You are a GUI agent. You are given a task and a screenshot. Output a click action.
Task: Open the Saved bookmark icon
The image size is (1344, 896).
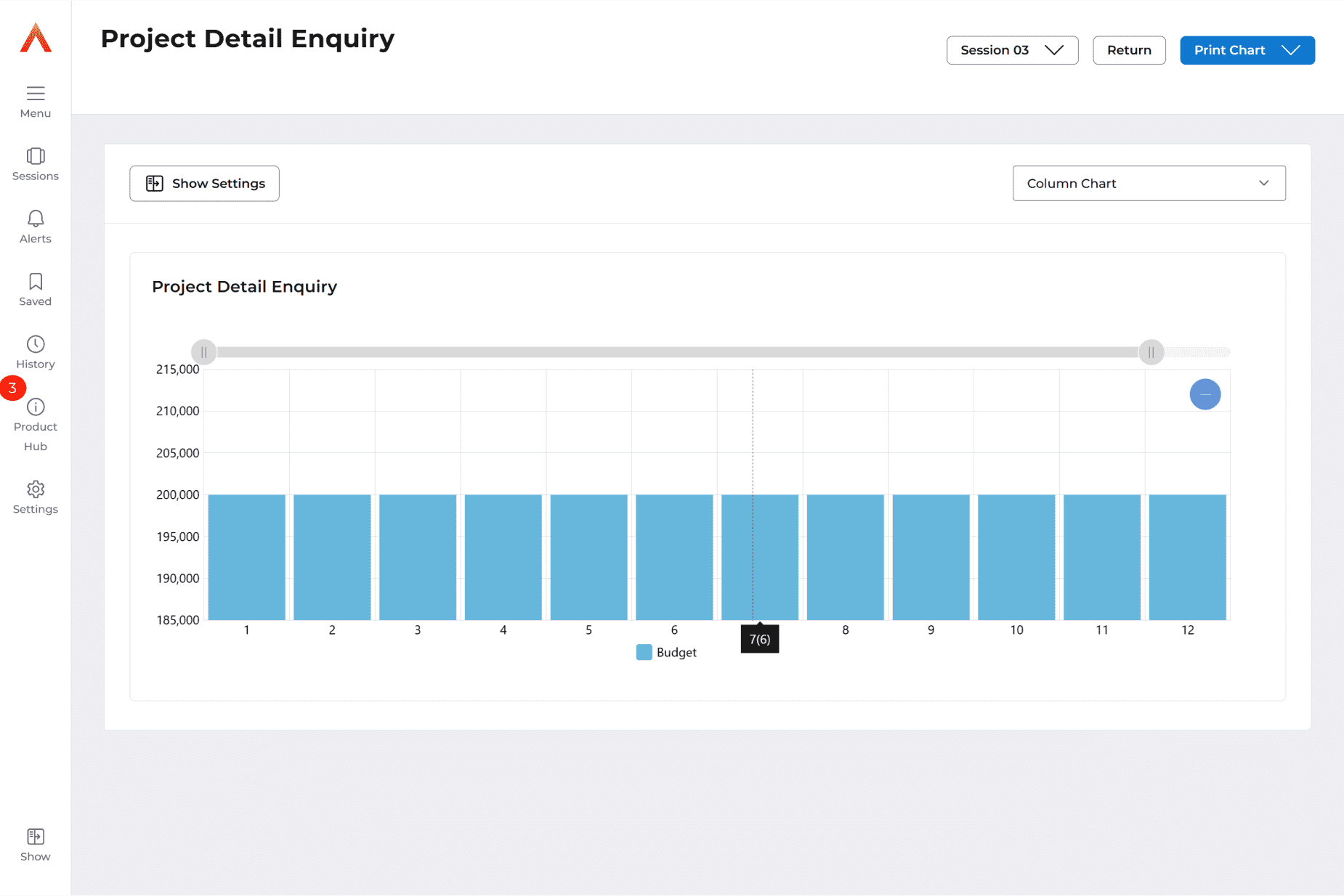[x=36, y=282]
